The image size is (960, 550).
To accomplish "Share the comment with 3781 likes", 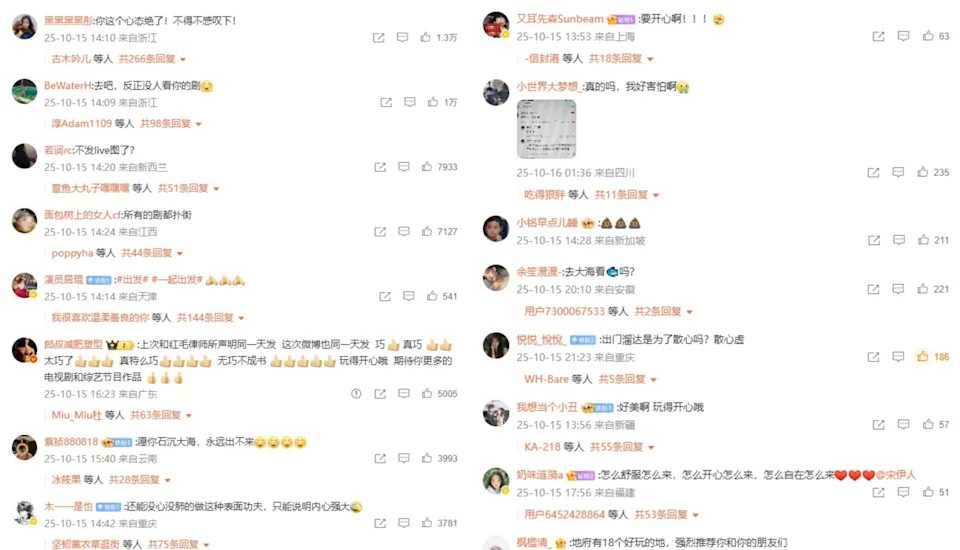I will tap(380, 522).
